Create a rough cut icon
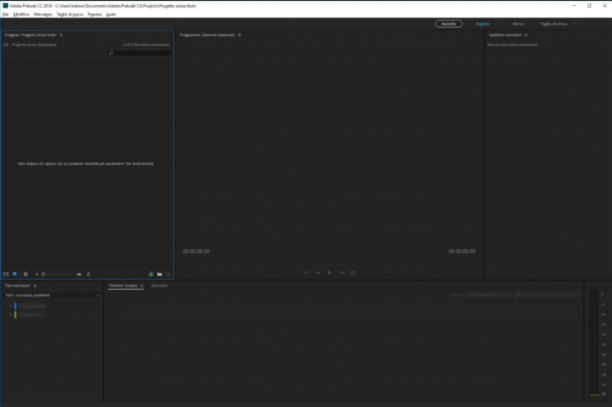 (151, 274)
